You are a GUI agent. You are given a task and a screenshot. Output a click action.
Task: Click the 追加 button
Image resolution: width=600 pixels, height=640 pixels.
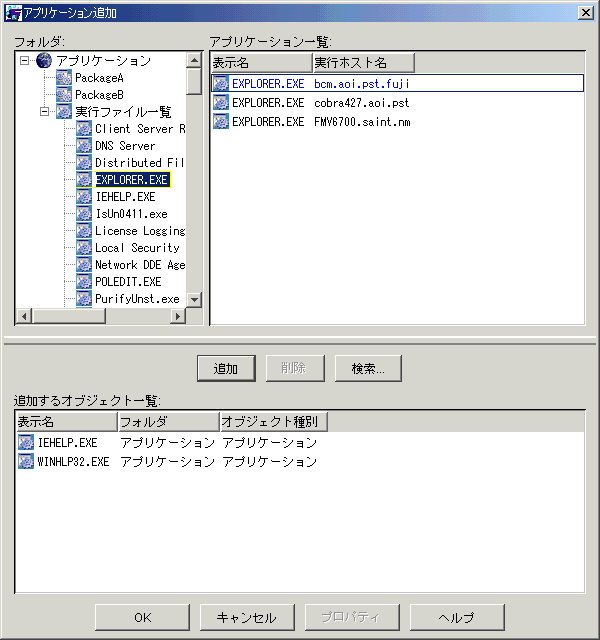pyautogui.click(x=226, y=369)
